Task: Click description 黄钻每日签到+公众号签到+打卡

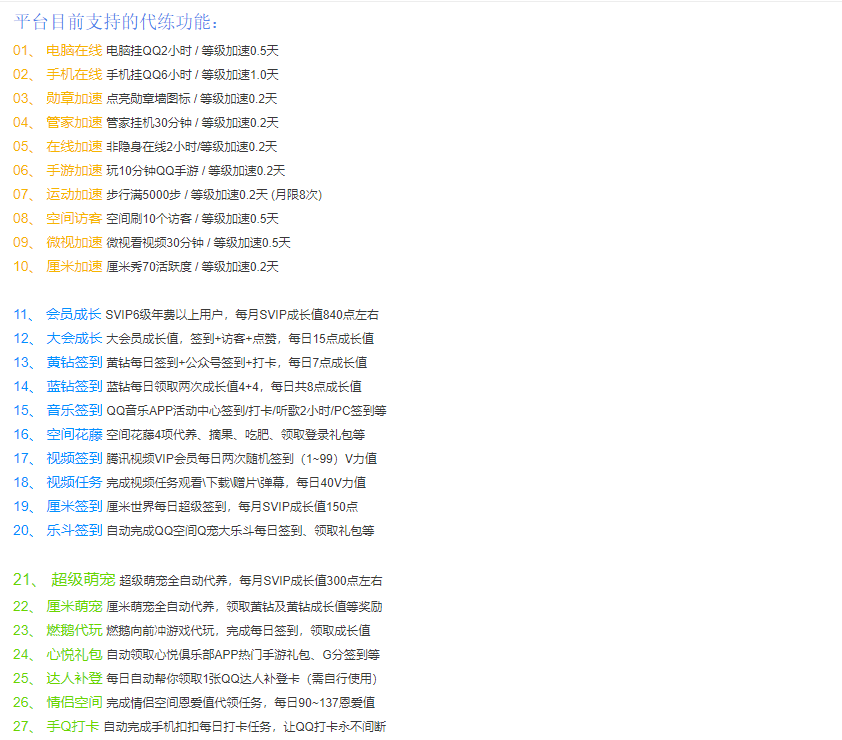Action: point(237,362)
